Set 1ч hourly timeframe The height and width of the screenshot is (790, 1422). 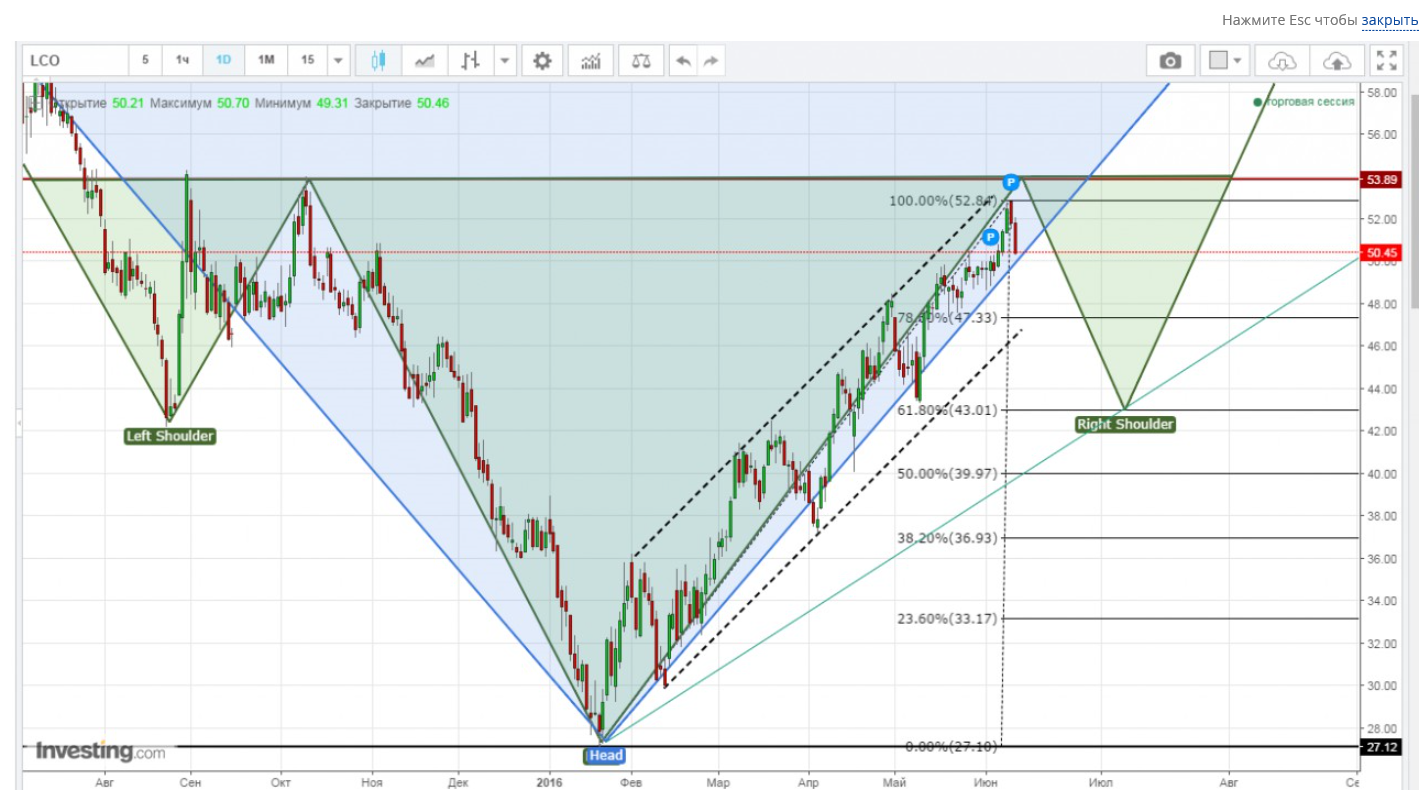[182, 60]
